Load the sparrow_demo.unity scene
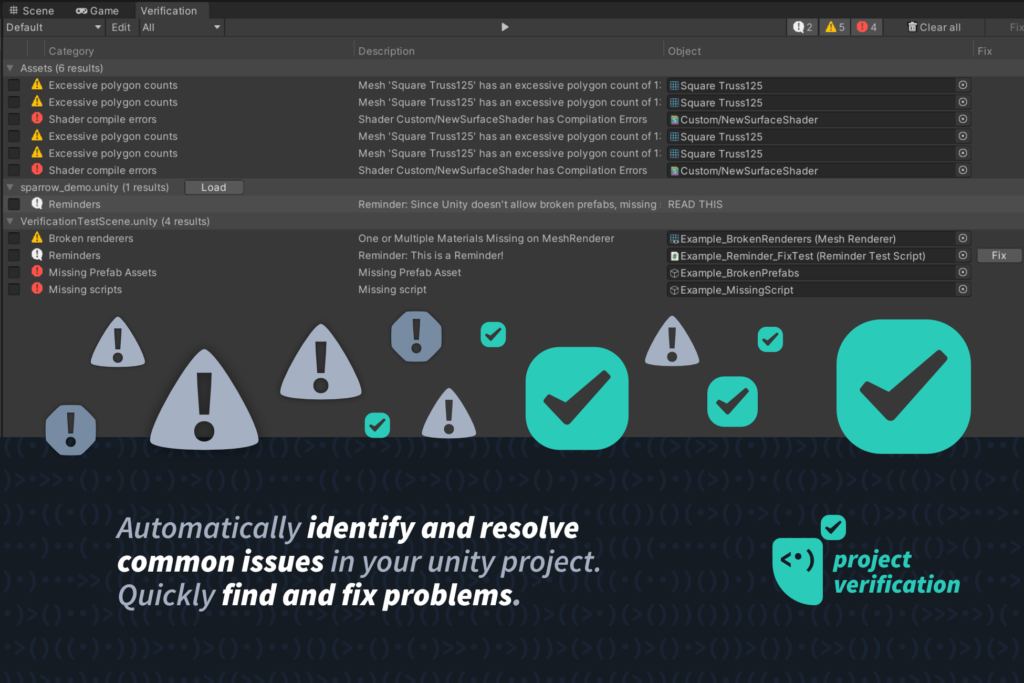Image resolution: width=1024 pixels, height=683 pixels. (214, 187)
